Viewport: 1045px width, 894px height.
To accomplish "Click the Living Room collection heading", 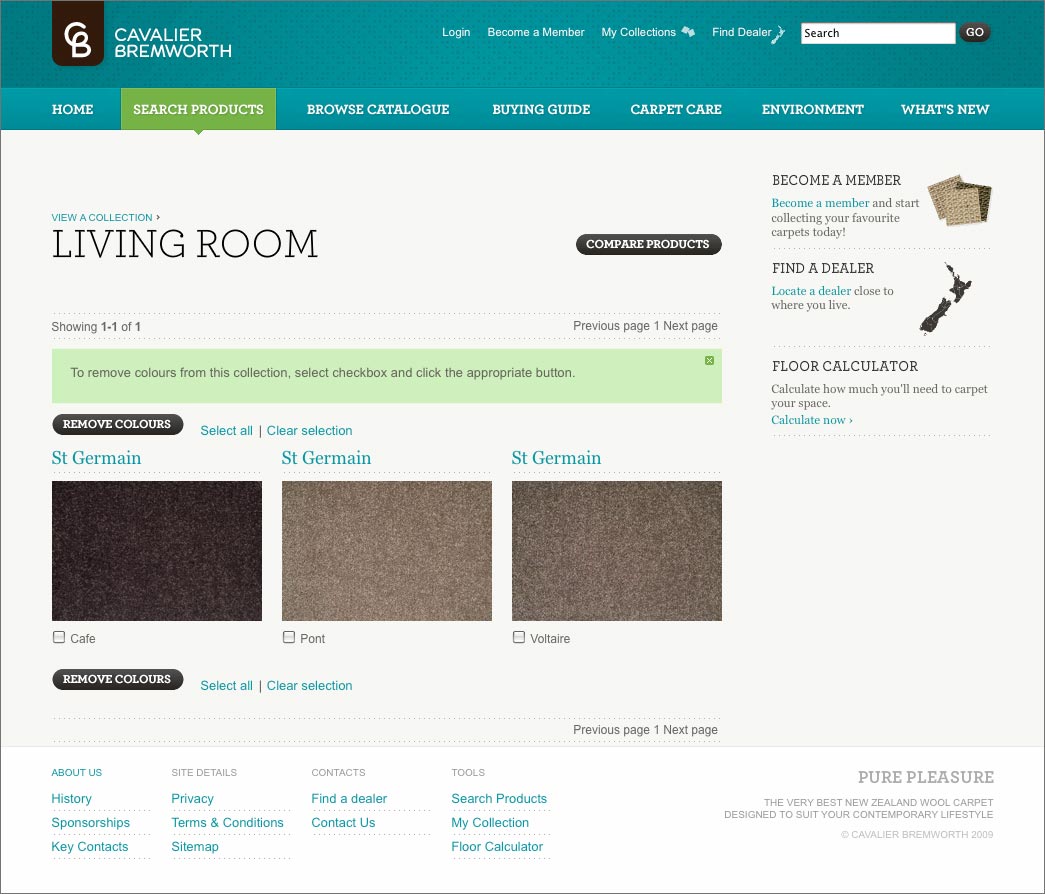I will coord(185,244).
